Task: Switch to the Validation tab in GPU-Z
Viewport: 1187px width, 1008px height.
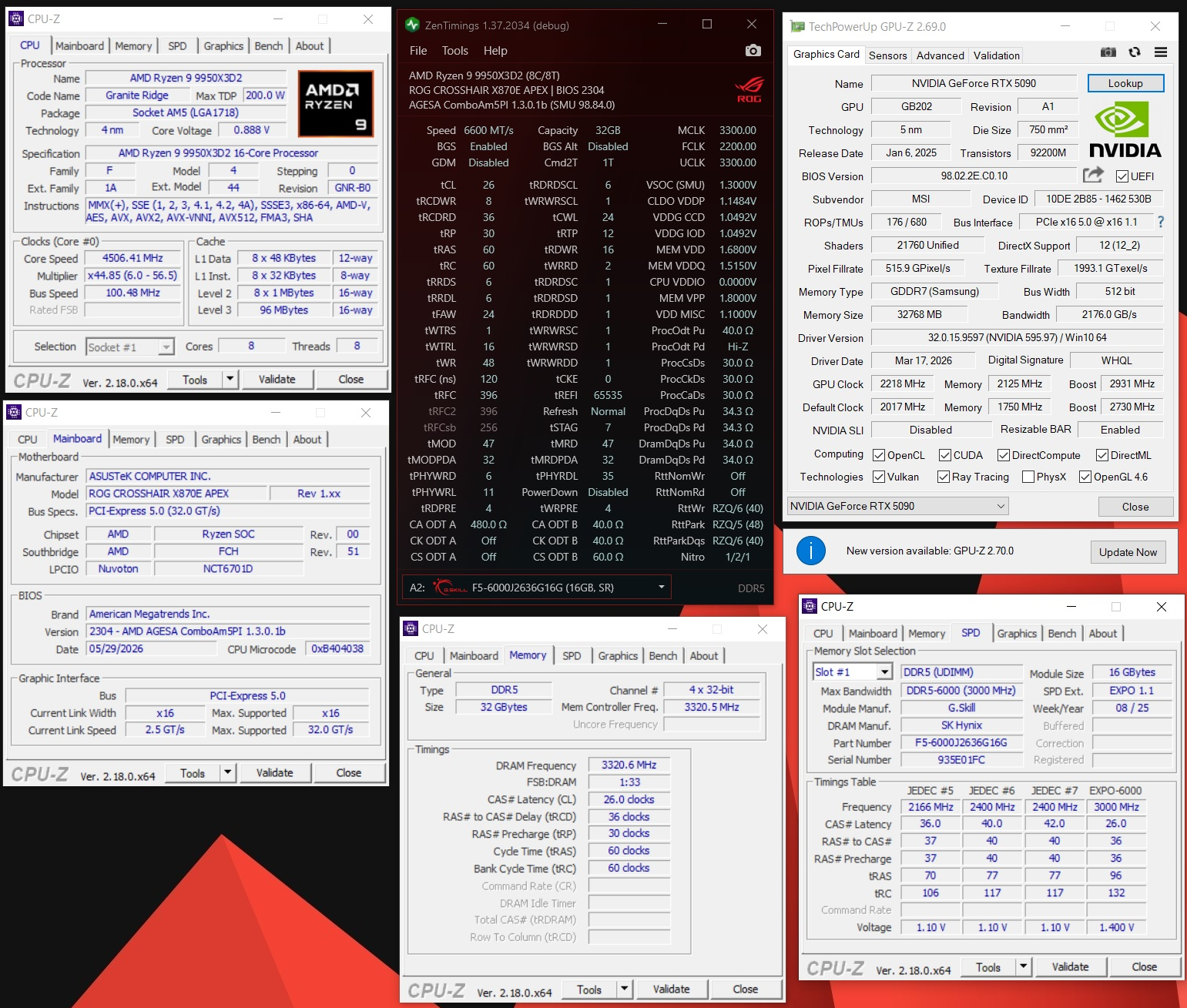Action: [x=996, y=55]
